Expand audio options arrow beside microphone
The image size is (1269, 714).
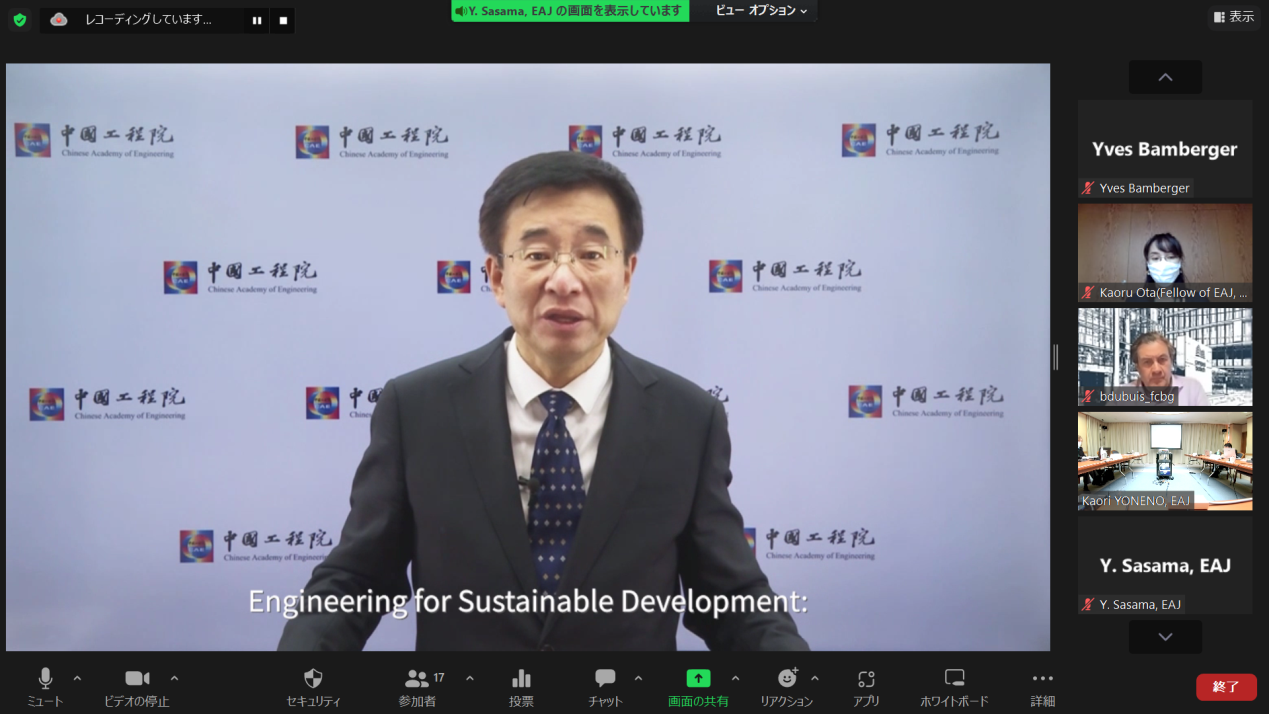pos(77,678)
